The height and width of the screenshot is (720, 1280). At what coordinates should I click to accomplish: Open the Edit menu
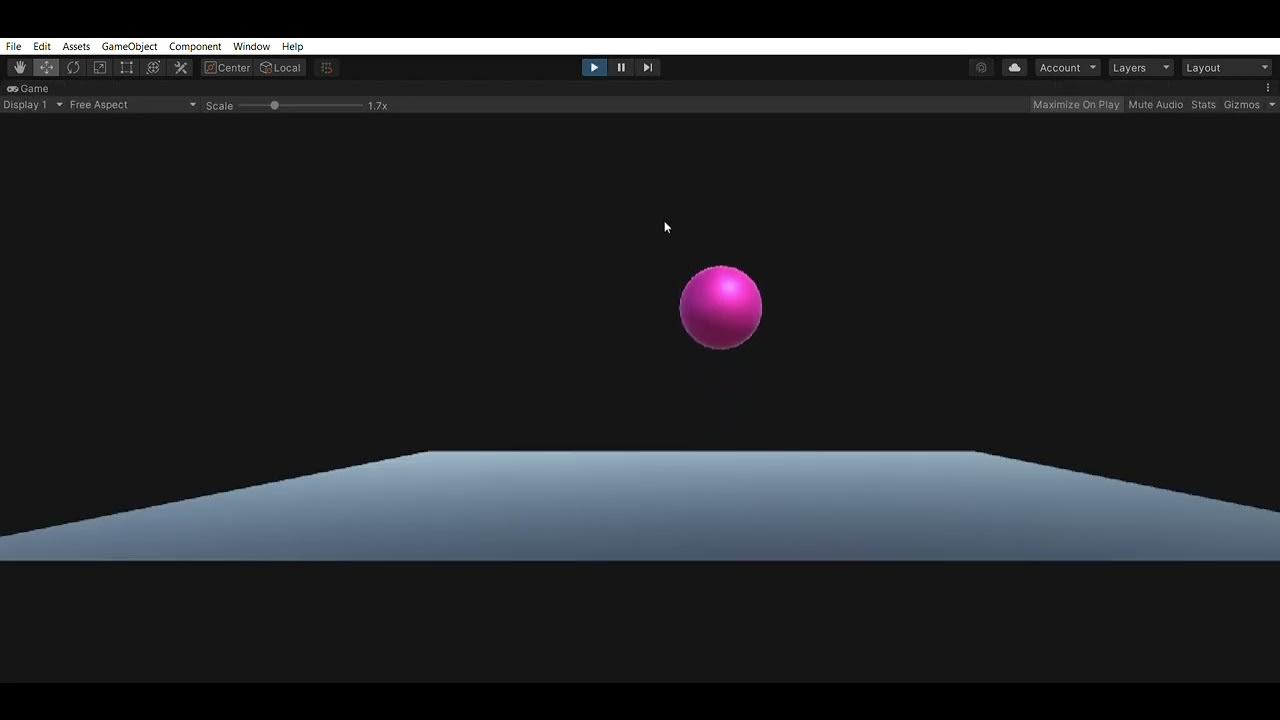[42, 46]
